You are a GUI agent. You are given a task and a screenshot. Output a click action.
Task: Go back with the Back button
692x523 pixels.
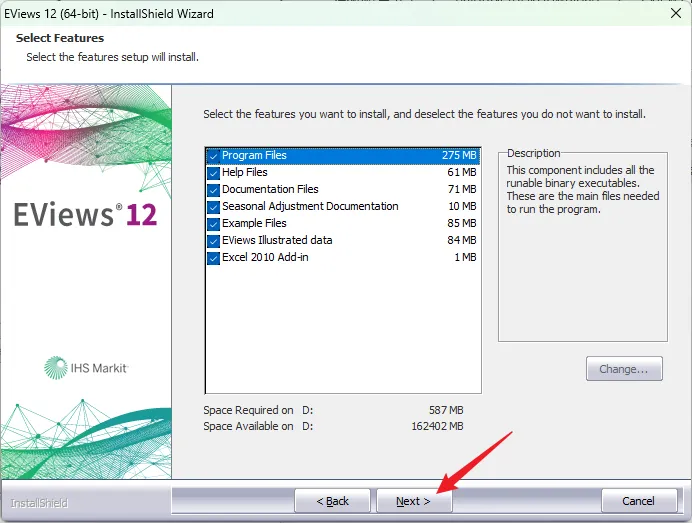pyautogui.click(x=332, y=501)
